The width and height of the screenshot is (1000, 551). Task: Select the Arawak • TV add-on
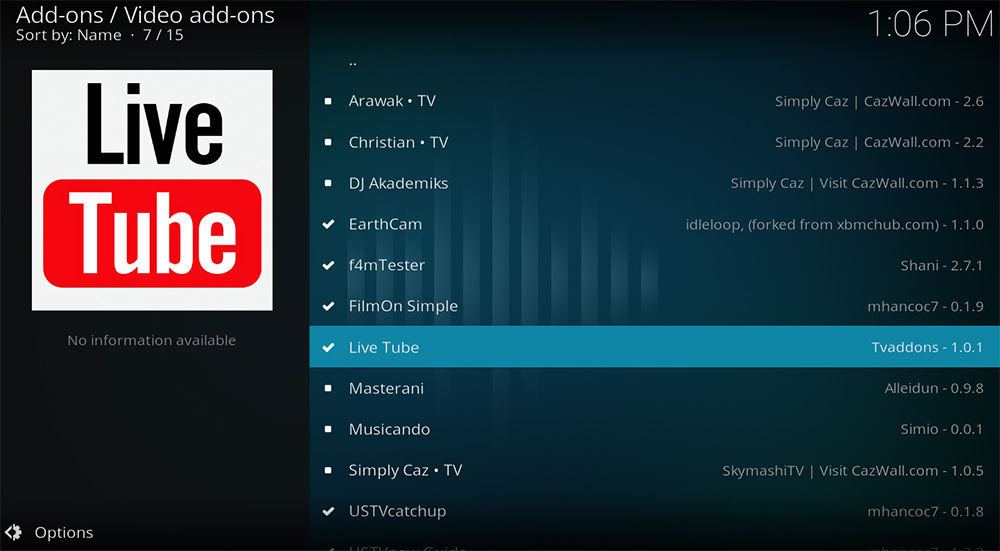pos(654,101)
